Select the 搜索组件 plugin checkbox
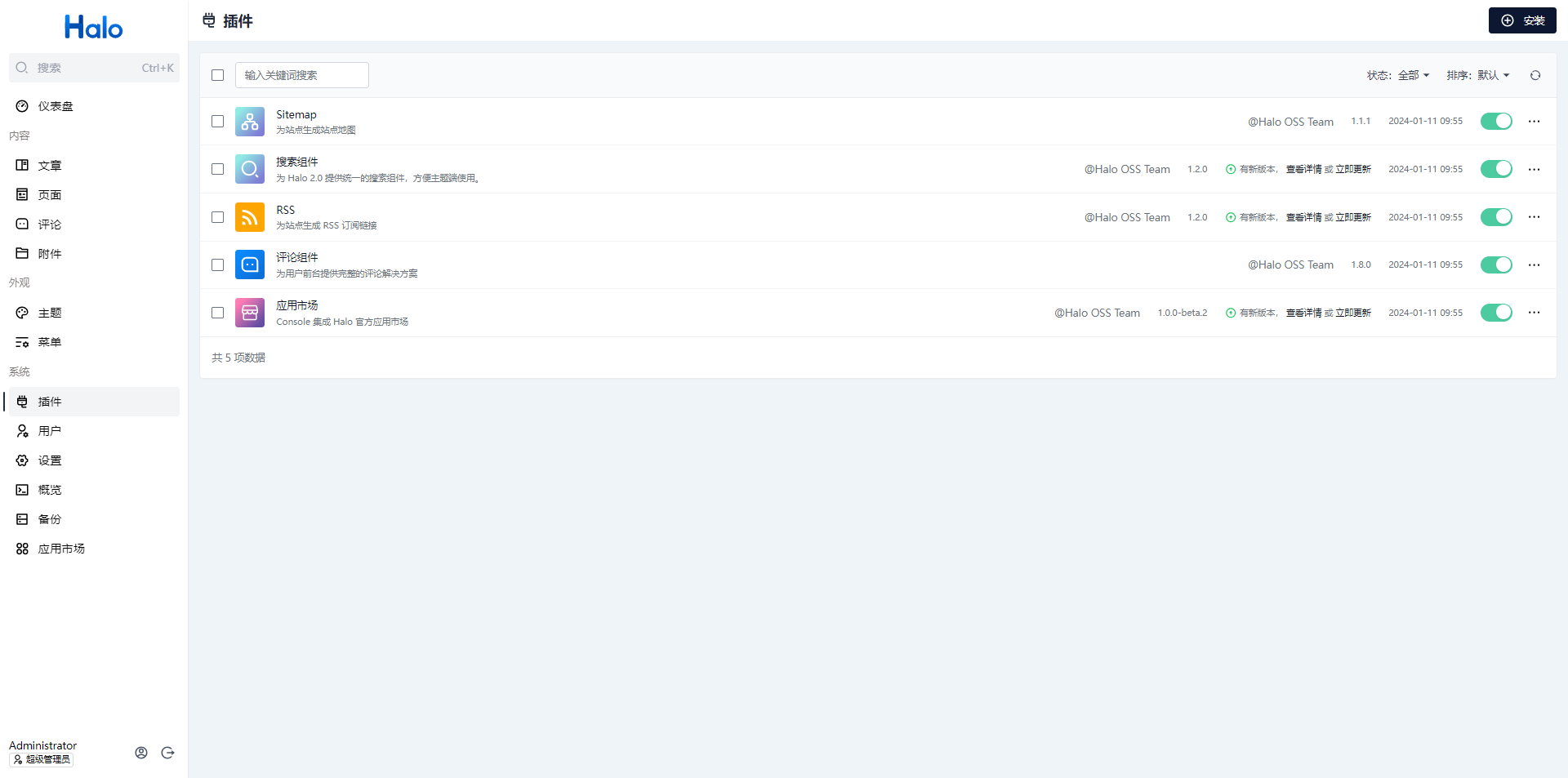Viewport: 1568px width, 778px height. 217,169
